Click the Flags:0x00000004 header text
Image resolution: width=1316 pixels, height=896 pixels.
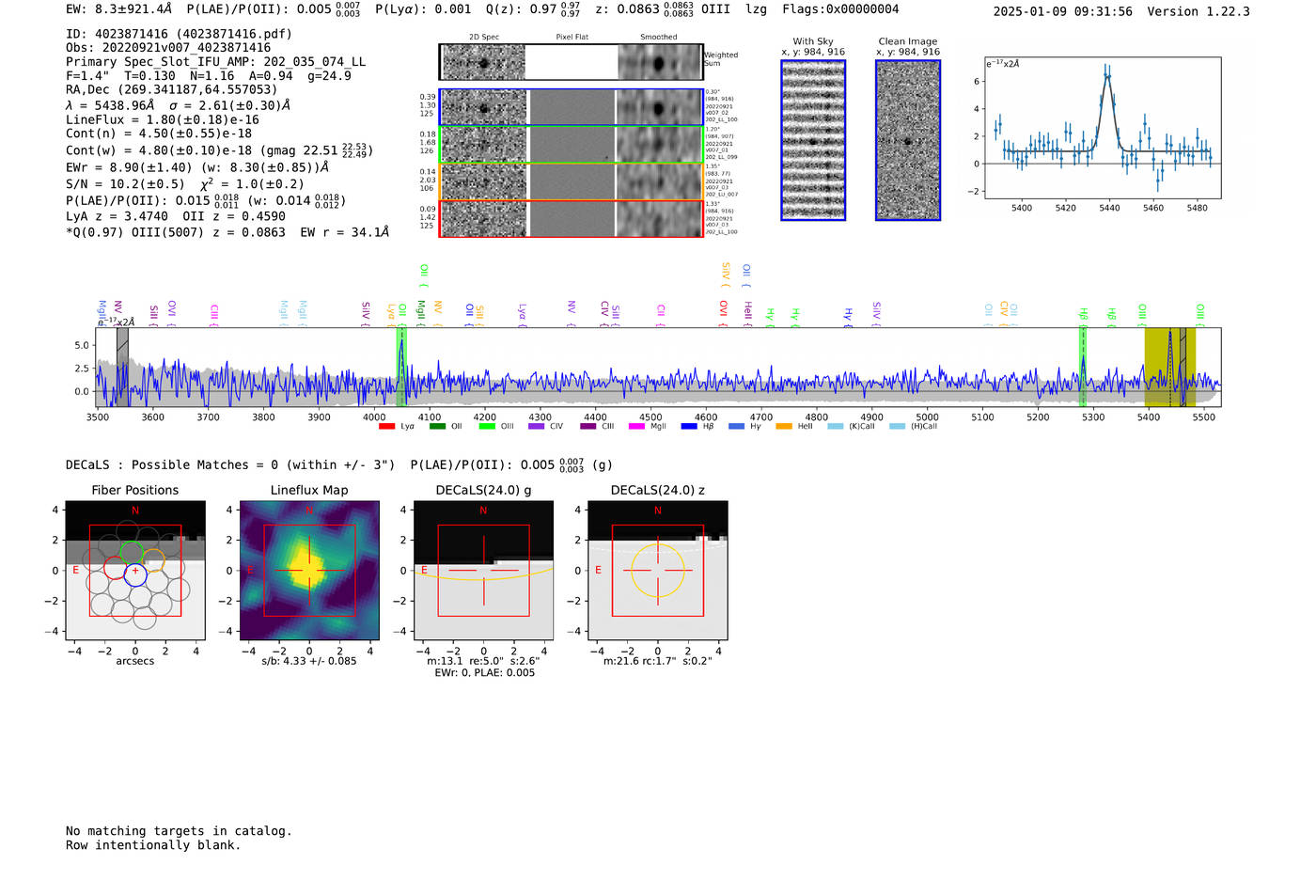point(840,9)
